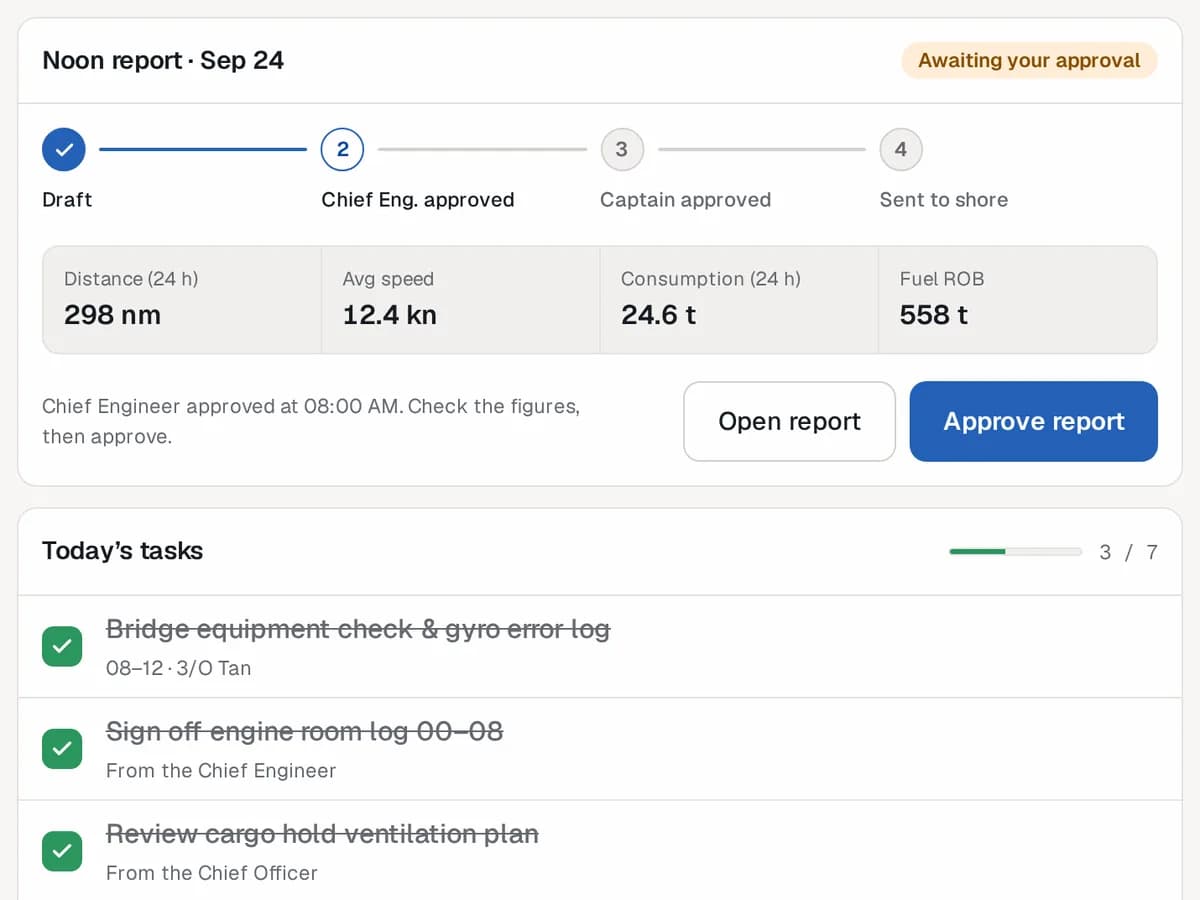Viewport: 1200px width, 900px height.
Task: Click the Draft step label
Action: 67,199
